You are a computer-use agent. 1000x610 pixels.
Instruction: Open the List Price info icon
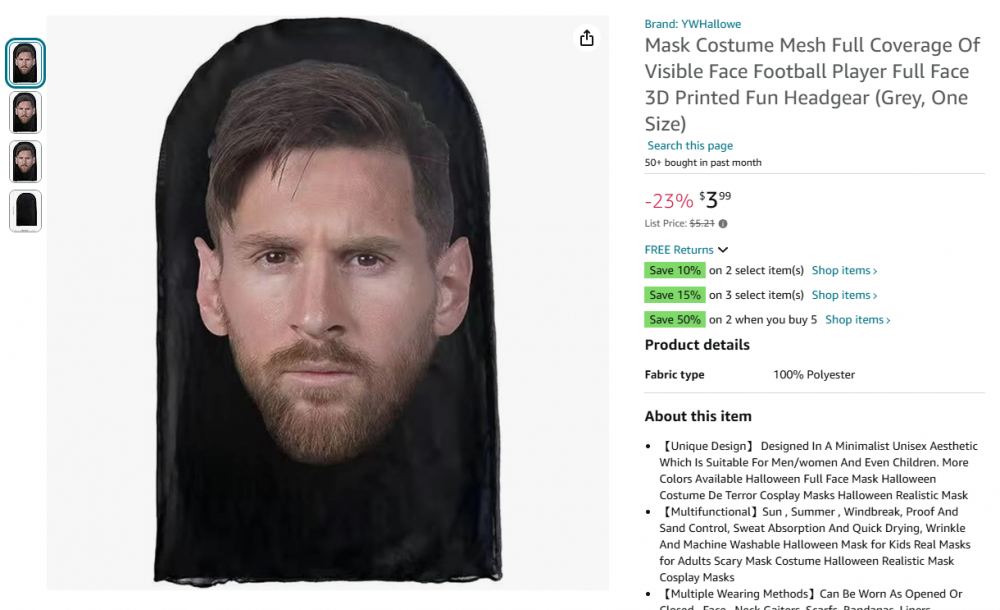(723, 224)
